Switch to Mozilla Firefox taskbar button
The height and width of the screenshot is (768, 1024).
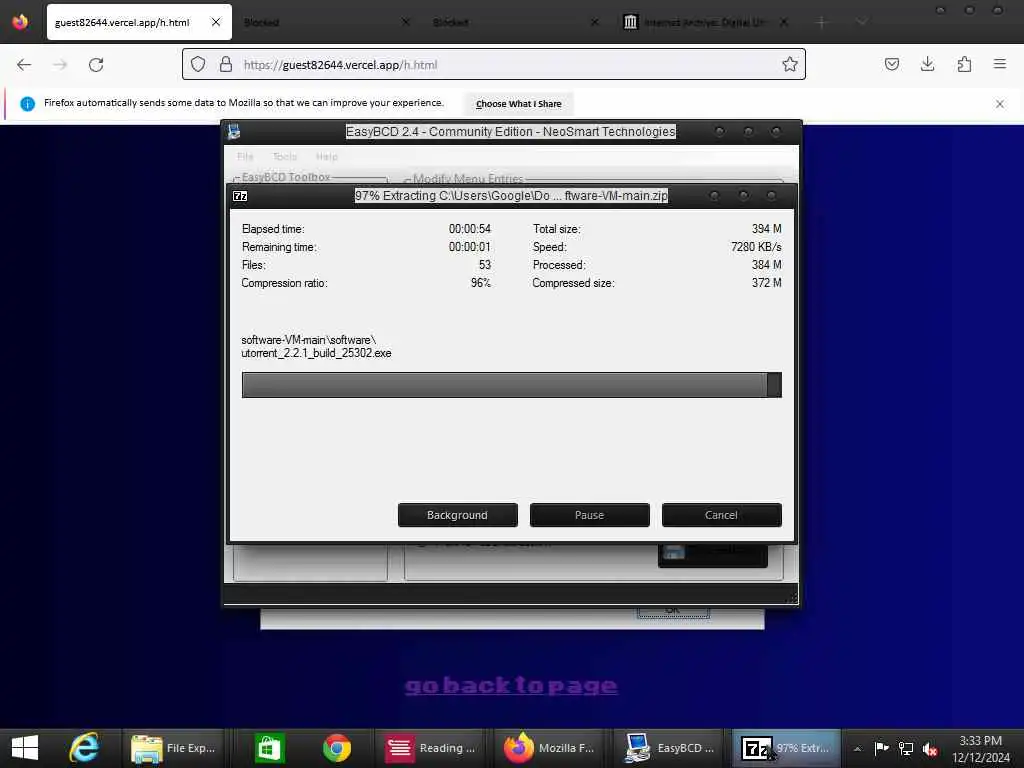(x=550, y=748)
